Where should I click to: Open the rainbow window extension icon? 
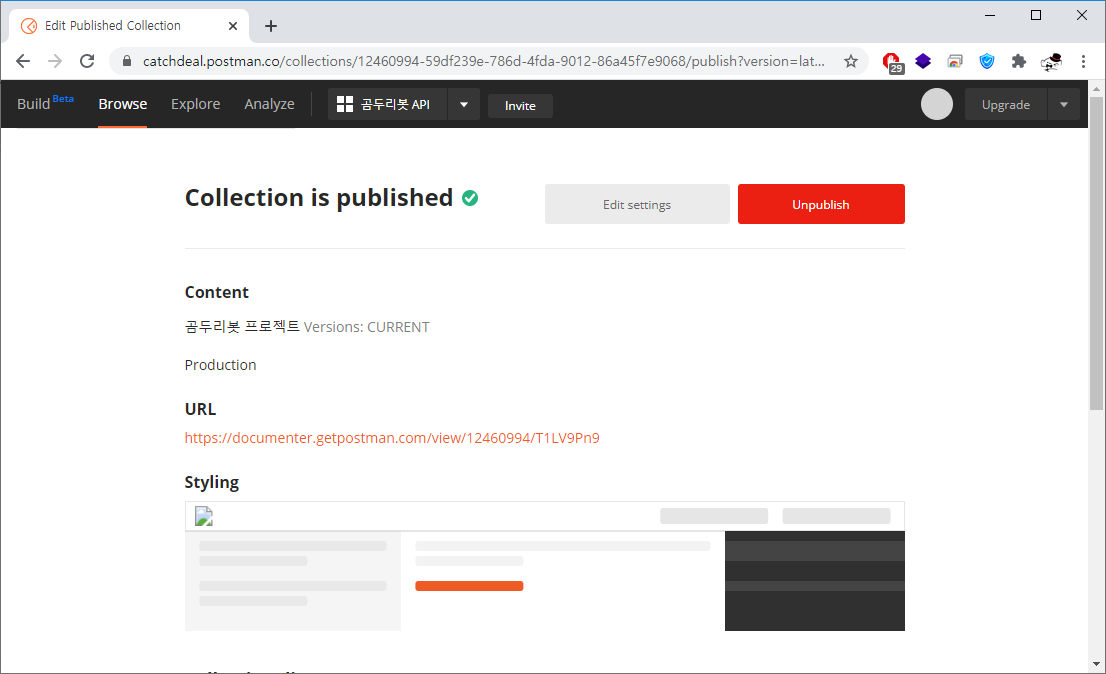tap(954, 61)
